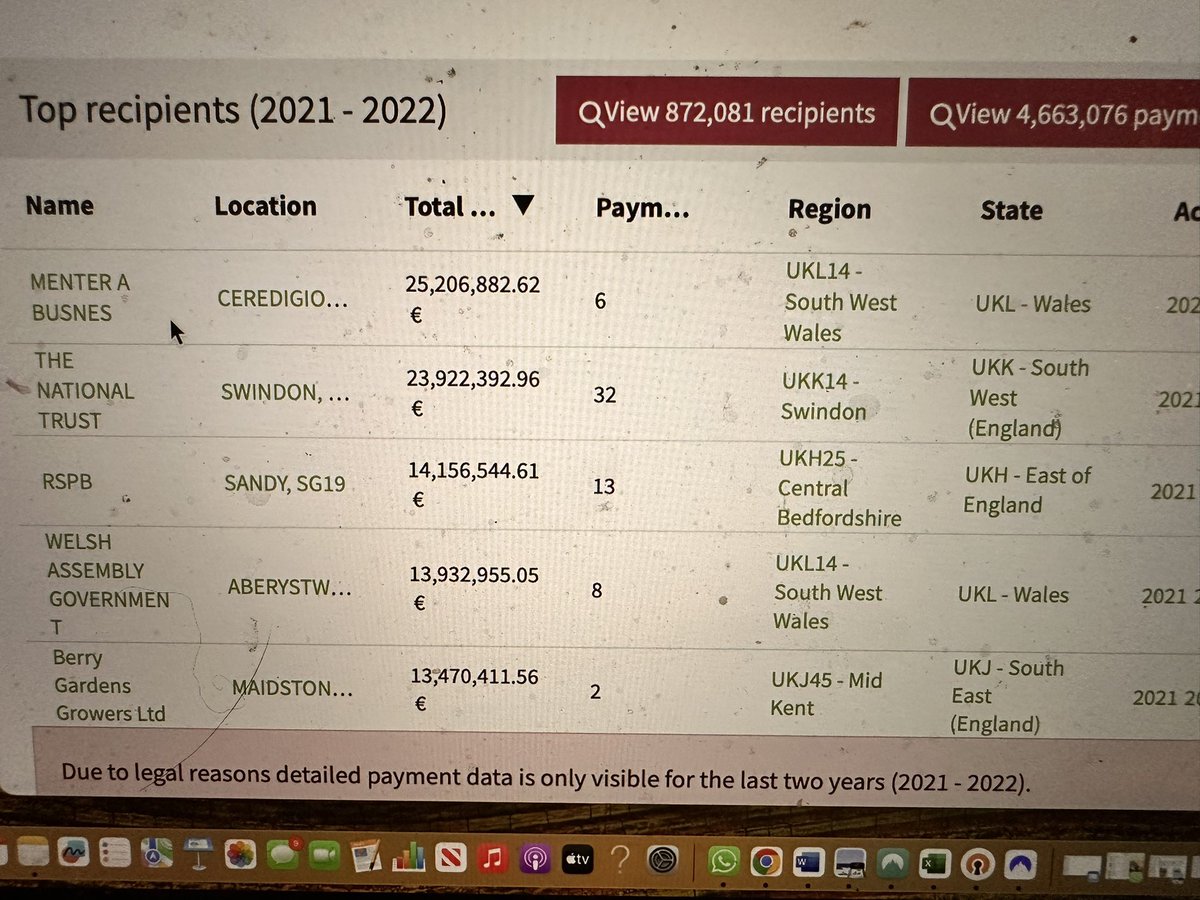Click the UKH25 - Central Bedfordshire region
Screen dimensions: 1200x900
pos(839,488)
